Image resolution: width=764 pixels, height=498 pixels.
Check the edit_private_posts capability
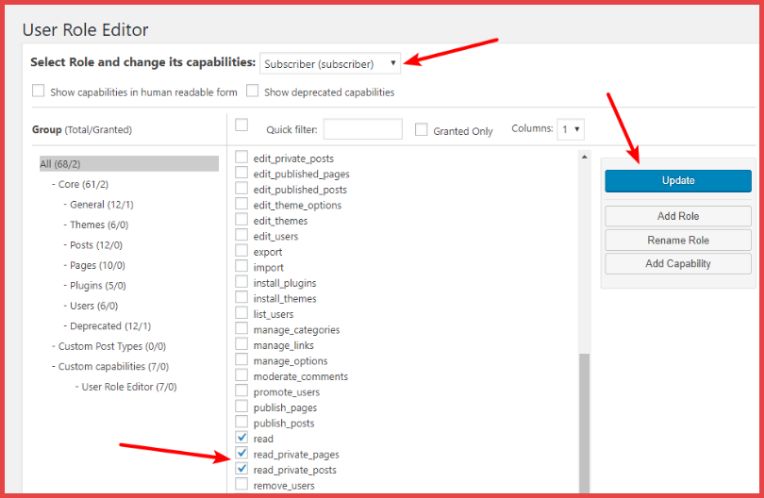241,157
